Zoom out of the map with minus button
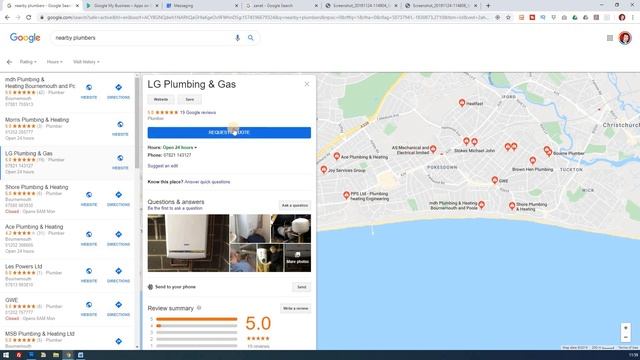The height and width of the screenshot is (360, 640). pos(626,338)
